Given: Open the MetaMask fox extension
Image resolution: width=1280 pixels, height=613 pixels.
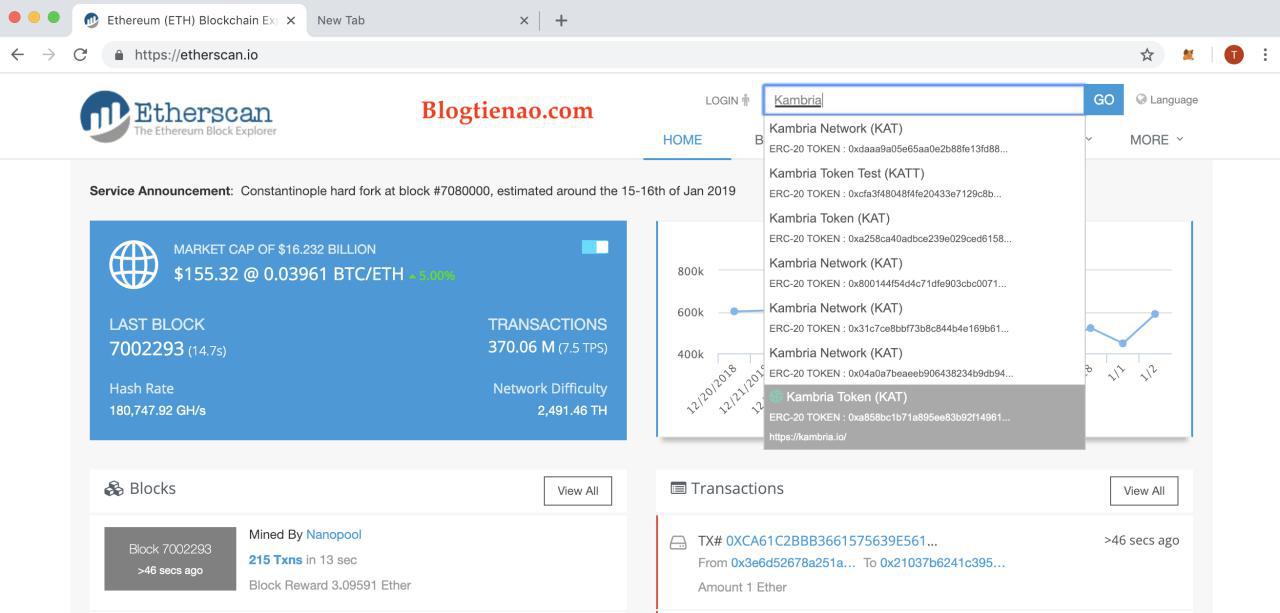Looking at the screenshot, I should point(1189,55).
